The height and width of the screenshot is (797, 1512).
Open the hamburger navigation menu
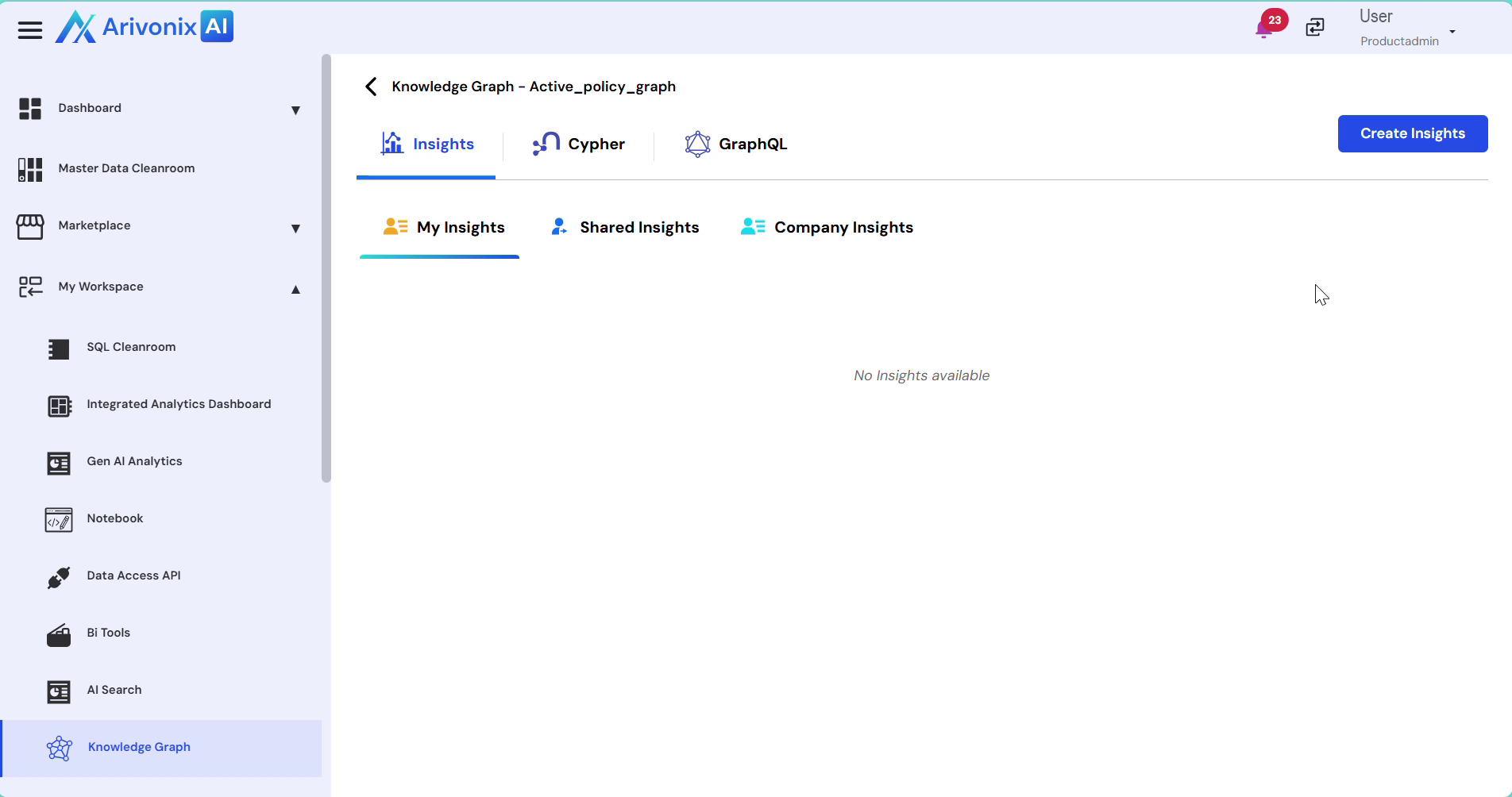point(29,30)
